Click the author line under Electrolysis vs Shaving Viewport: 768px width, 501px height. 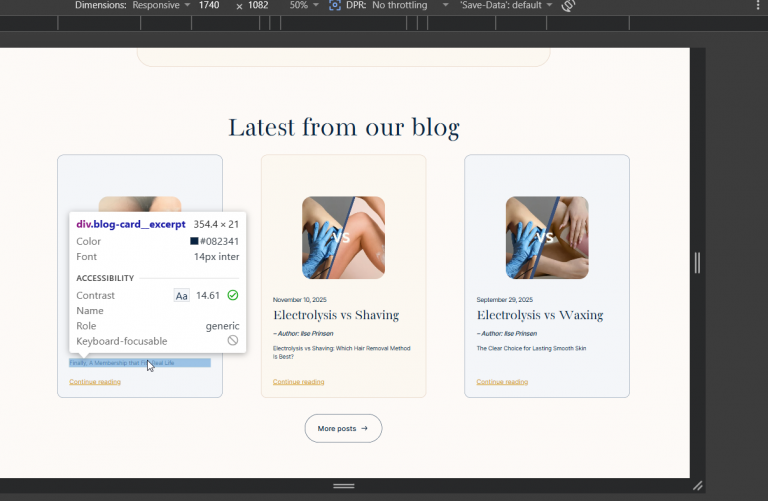click(x=303, y=334)
